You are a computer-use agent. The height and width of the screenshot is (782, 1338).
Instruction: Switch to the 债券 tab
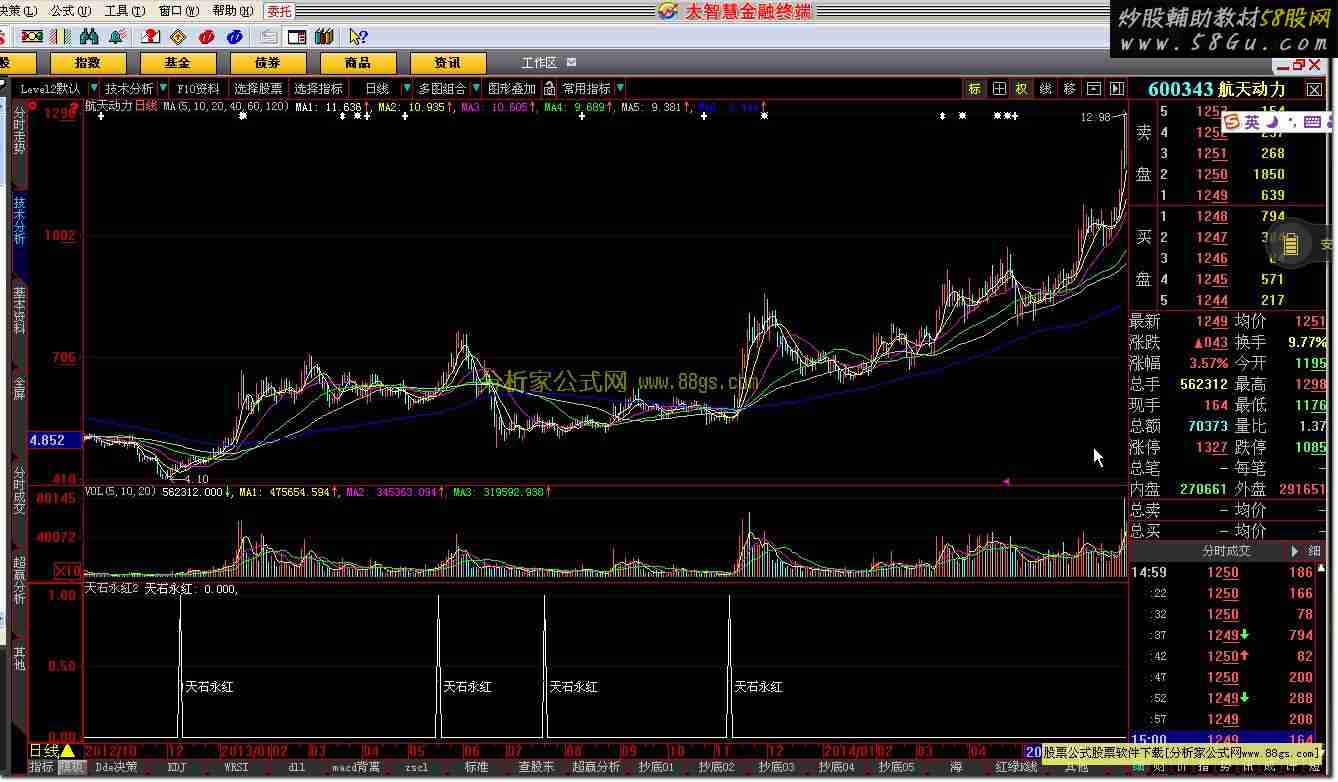[268, 62]
